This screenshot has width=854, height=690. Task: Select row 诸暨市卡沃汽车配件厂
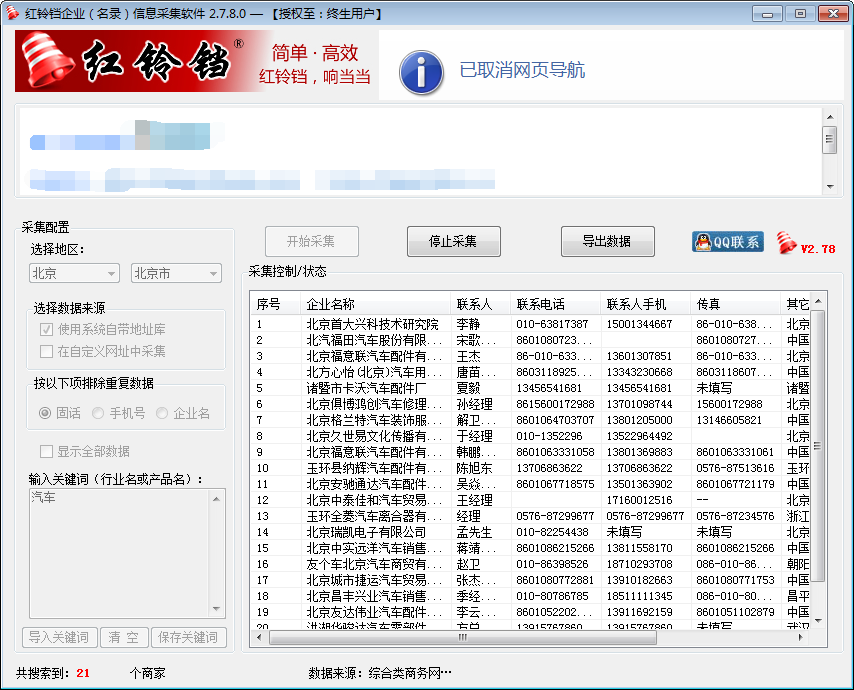(x=530, y=388)
